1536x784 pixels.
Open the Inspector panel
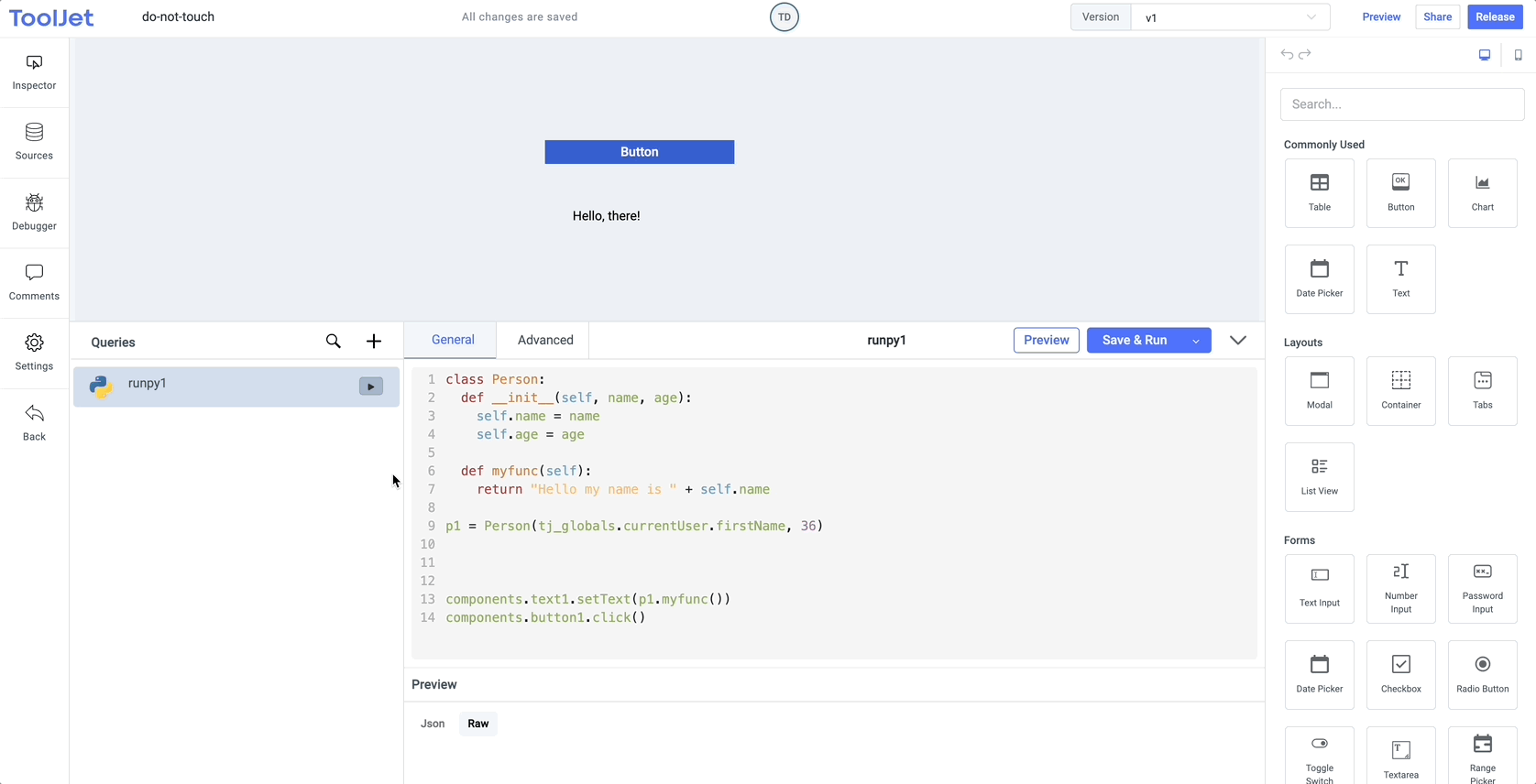[34, 72]
